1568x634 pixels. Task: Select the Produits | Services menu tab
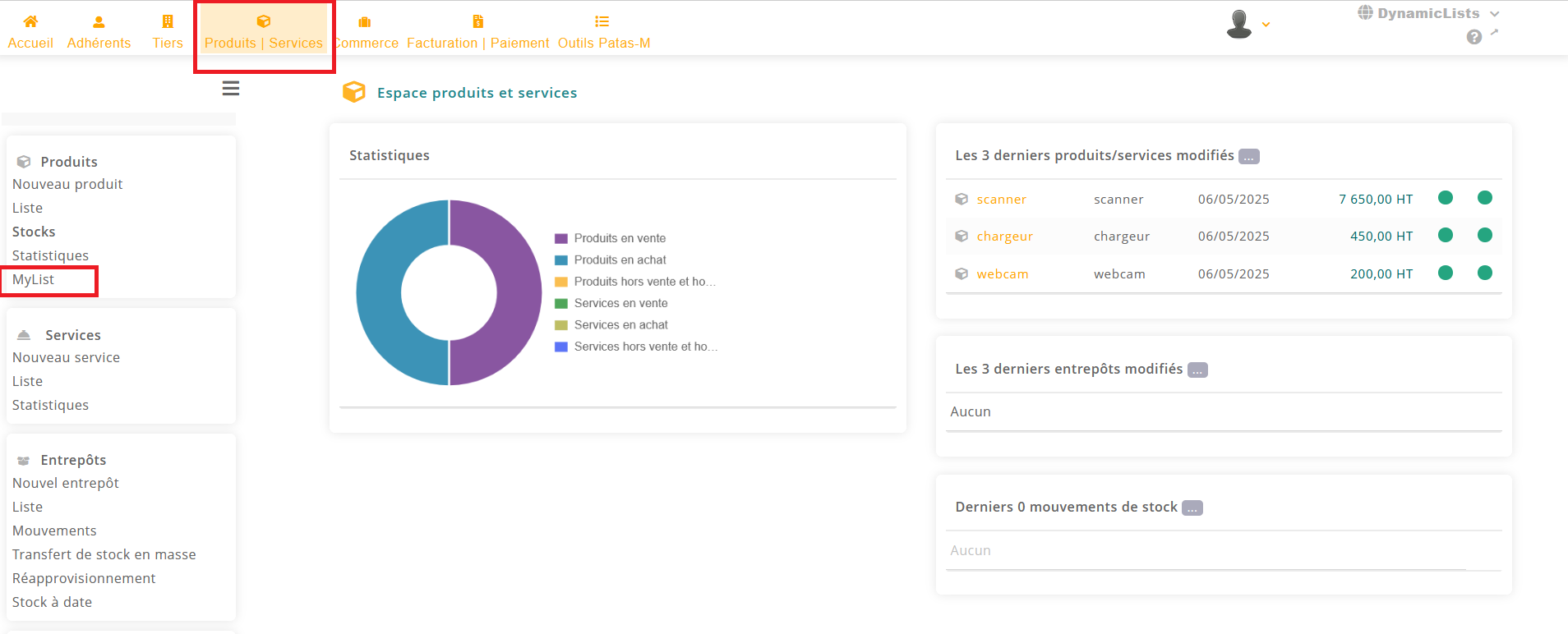click(264, 33)
